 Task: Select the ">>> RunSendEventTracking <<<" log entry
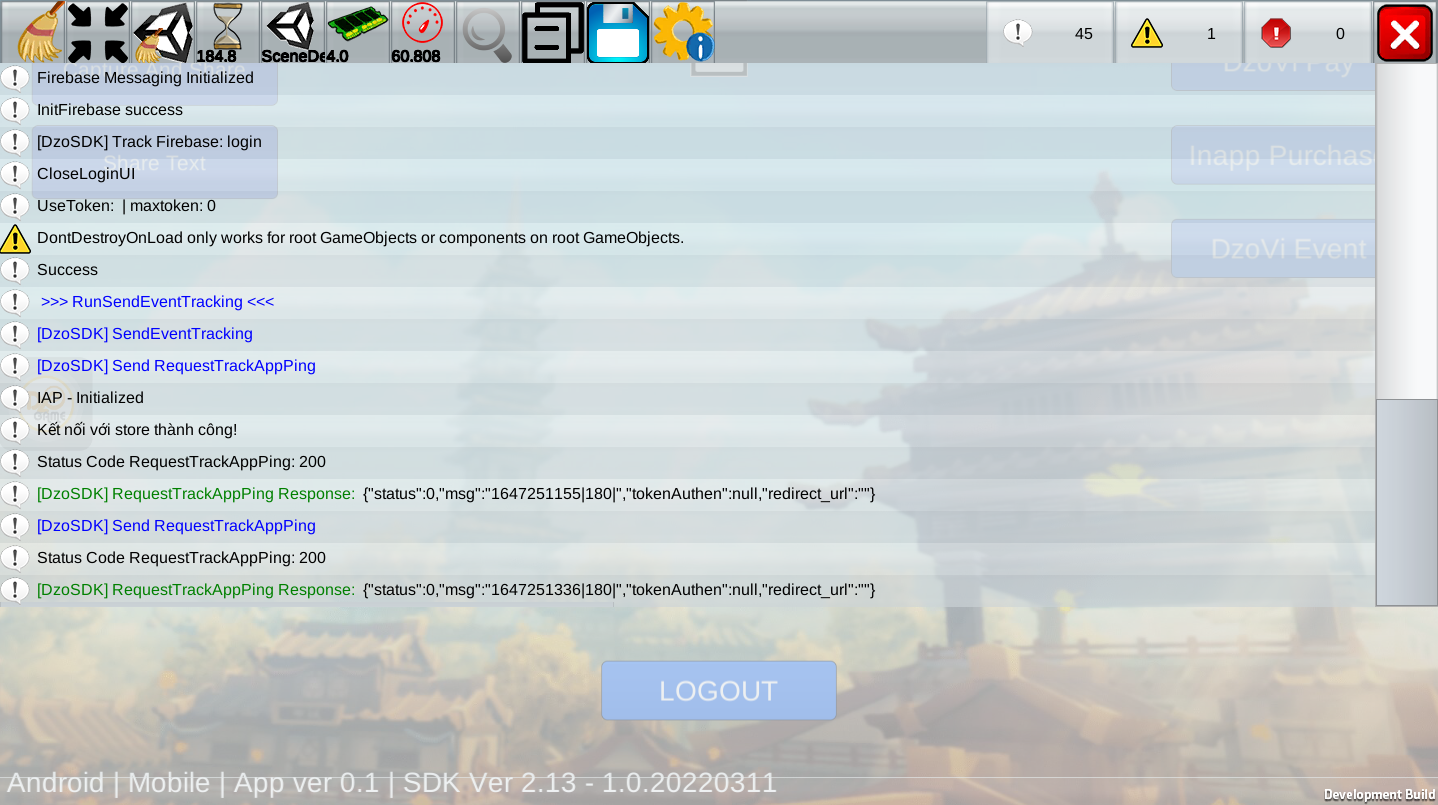(688, 302)
